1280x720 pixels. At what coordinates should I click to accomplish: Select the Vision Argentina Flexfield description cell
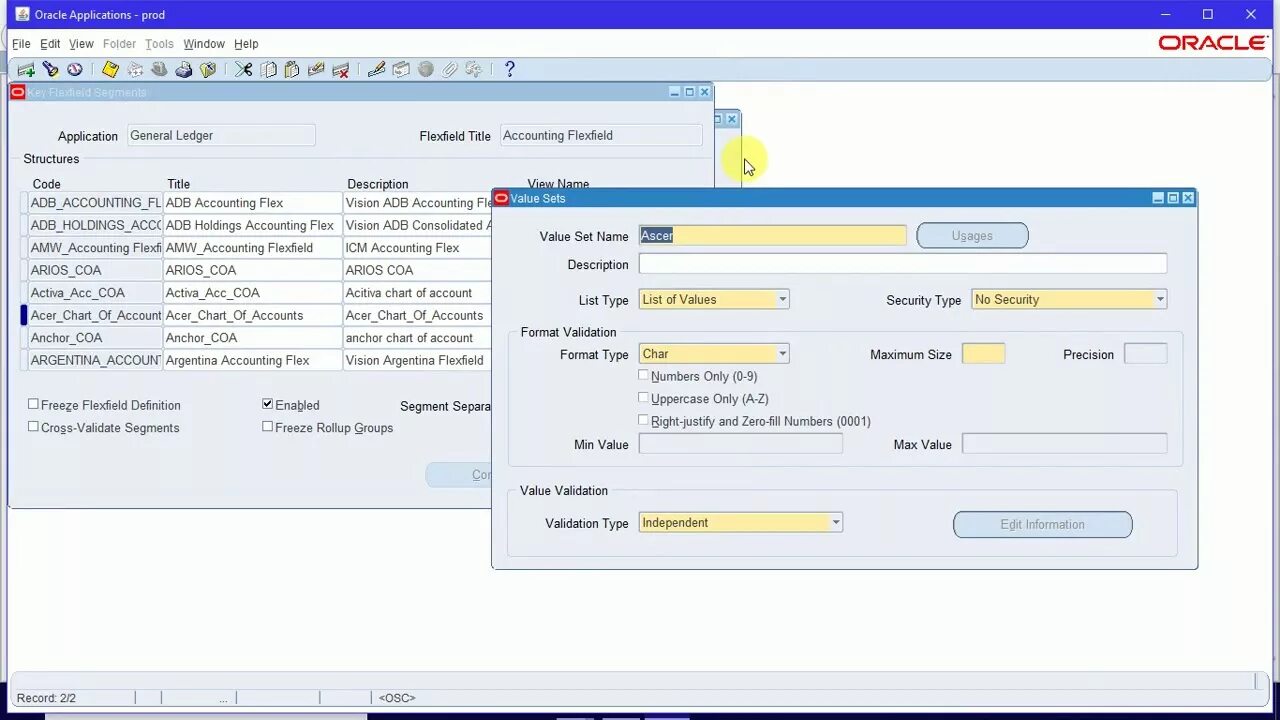coord(418,360)
